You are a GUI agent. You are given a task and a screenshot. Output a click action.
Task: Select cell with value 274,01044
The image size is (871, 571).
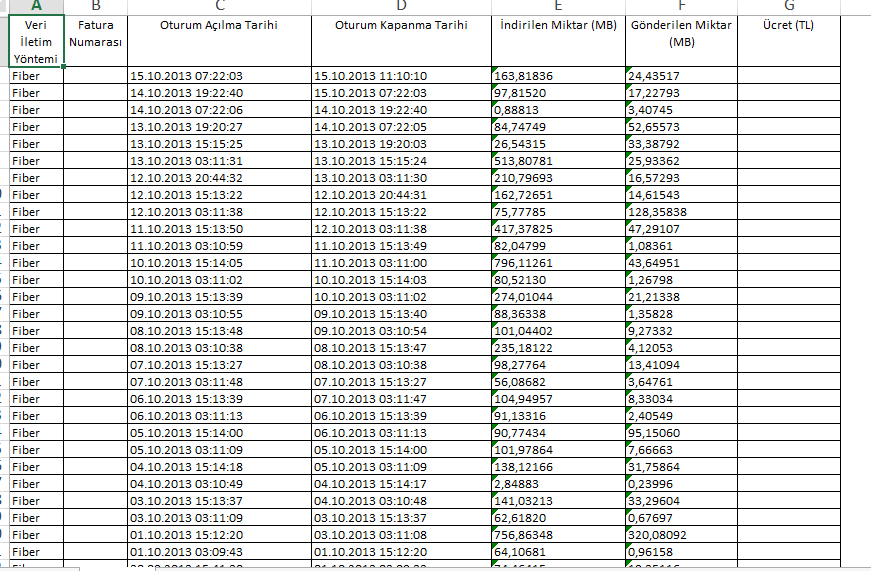click(x=558, y=297)
